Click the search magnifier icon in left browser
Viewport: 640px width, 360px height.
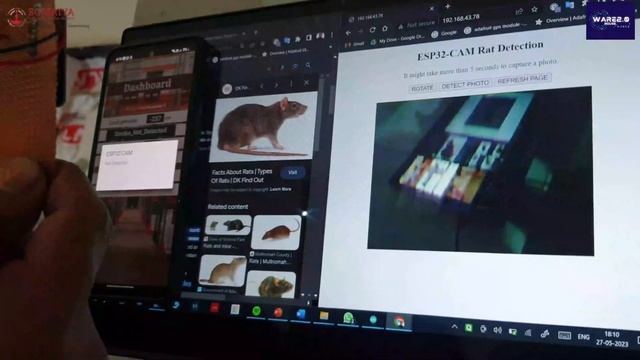[308, 65]
